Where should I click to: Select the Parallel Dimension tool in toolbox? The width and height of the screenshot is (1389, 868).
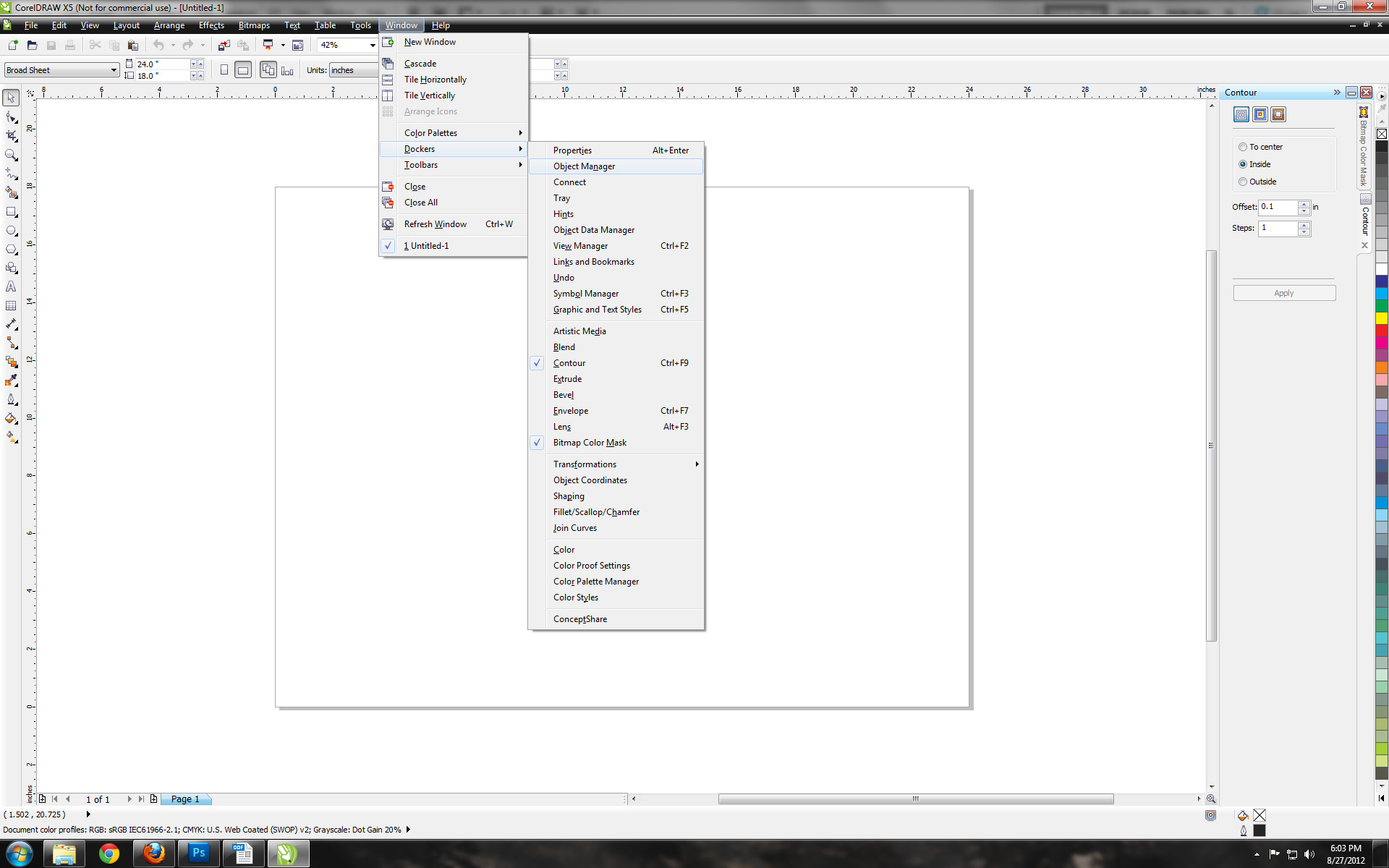coord(11,325)
